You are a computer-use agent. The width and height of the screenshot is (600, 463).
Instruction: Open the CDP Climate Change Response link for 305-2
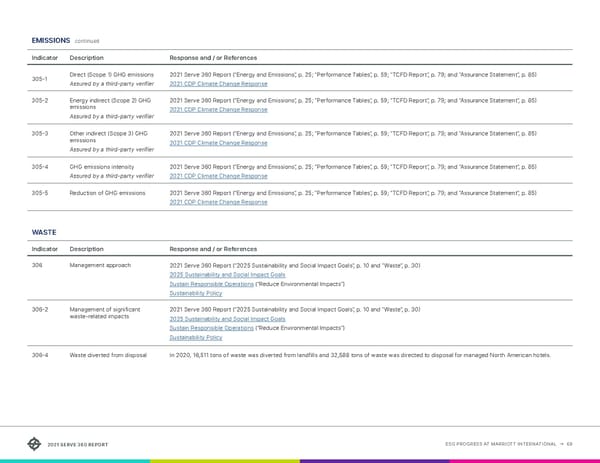pyautogui.click(x=218, y=109)
